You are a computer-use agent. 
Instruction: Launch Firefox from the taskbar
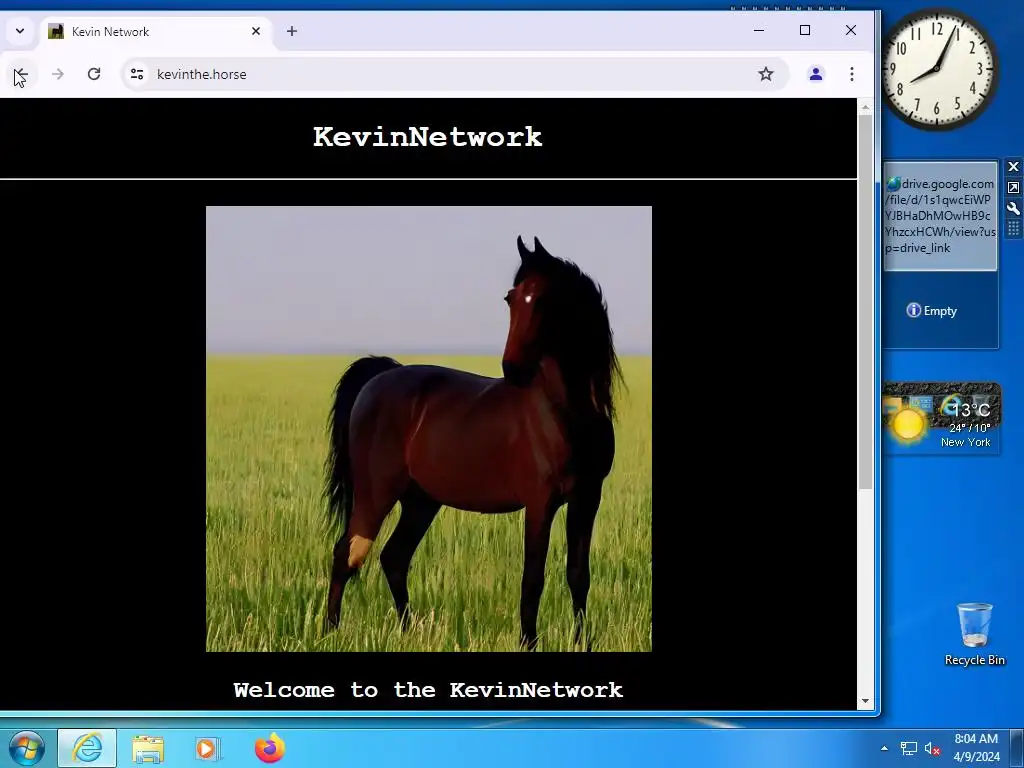[270, 748]
